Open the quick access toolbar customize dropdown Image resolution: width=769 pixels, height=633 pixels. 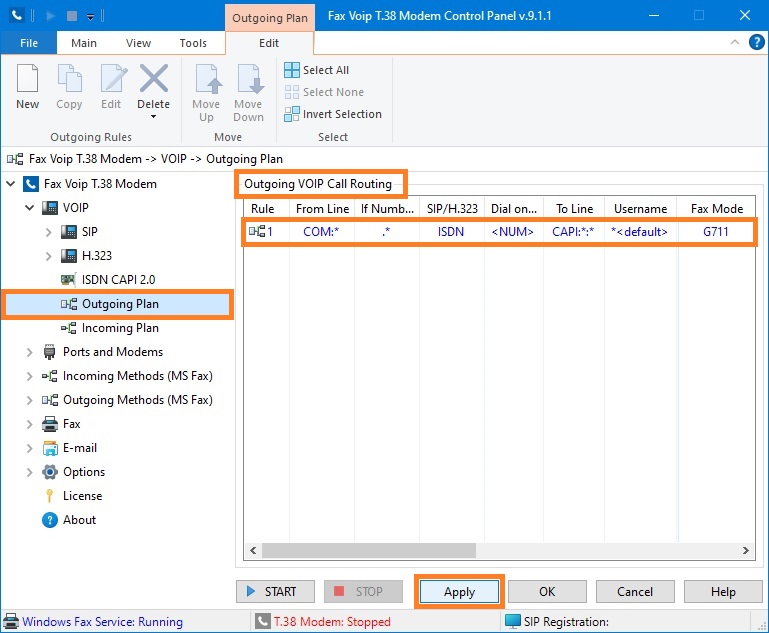(91, 17)
